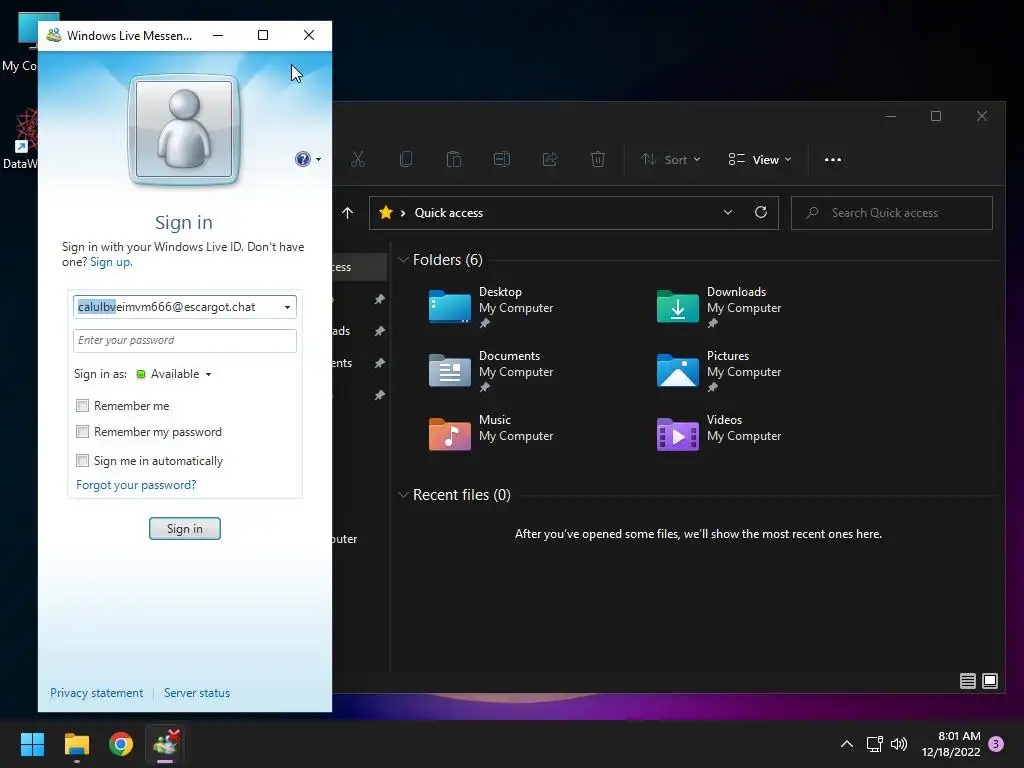Click the Rename icon in File Explorer
This screenshot has height=768, width=1024.
(x=502, y=159)
